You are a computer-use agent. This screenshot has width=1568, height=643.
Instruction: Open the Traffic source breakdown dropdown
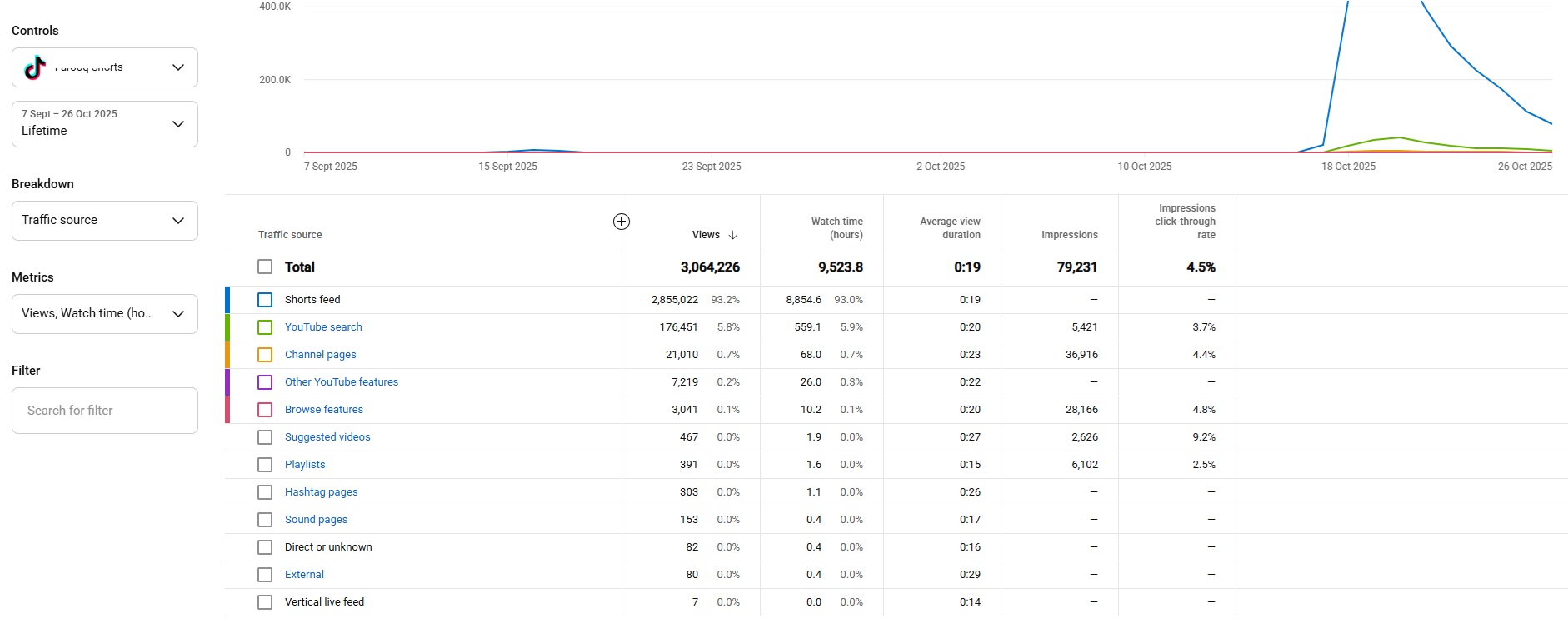(x=105, y=221)
